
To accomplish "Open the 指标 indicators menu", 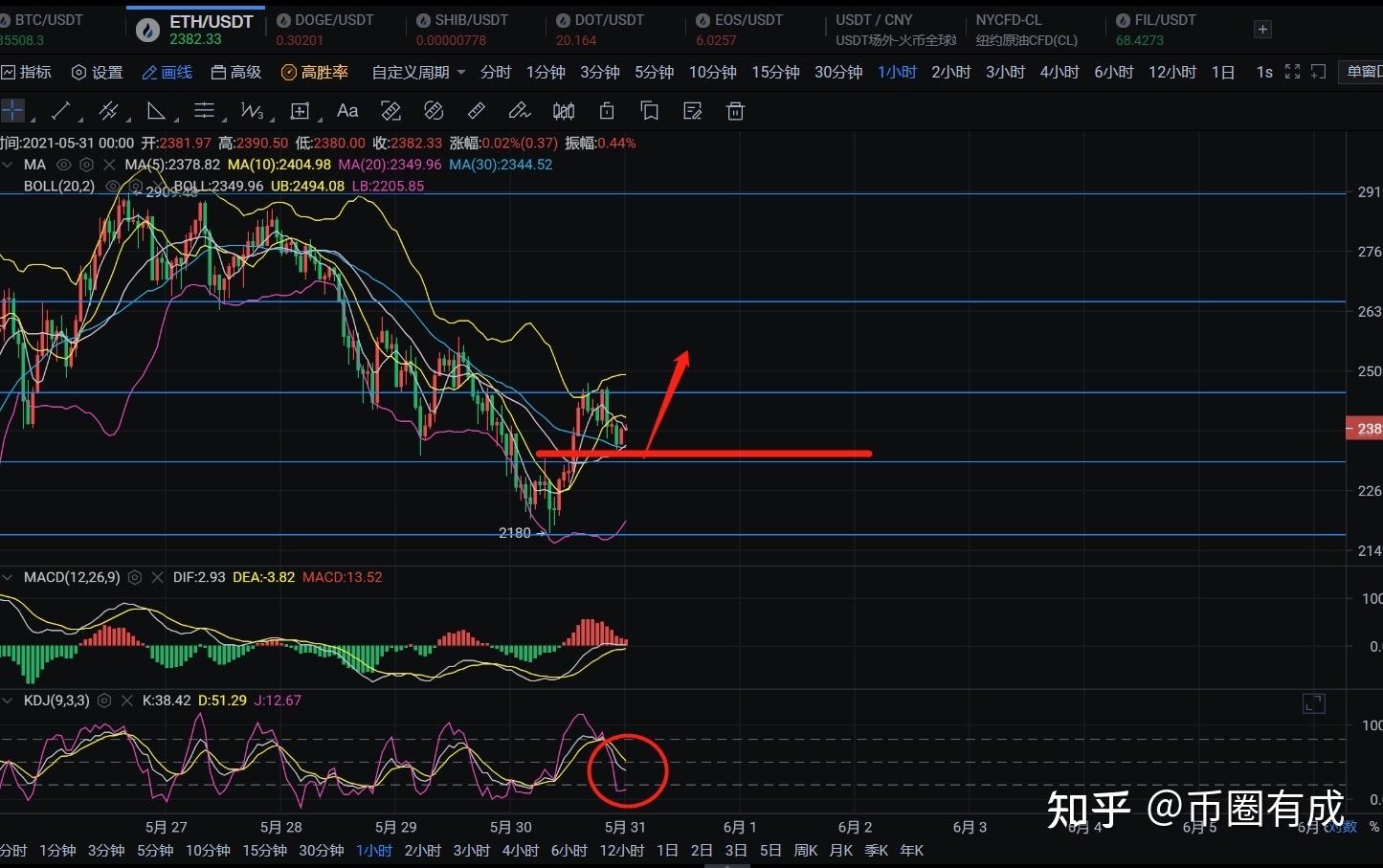I will [x=27, y=72].
